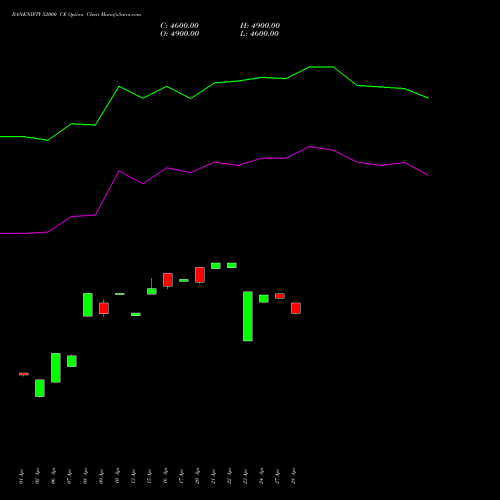Click the 06 Apr date label
500x500 pixels.
pyautogui.click(x=53, y=476)
